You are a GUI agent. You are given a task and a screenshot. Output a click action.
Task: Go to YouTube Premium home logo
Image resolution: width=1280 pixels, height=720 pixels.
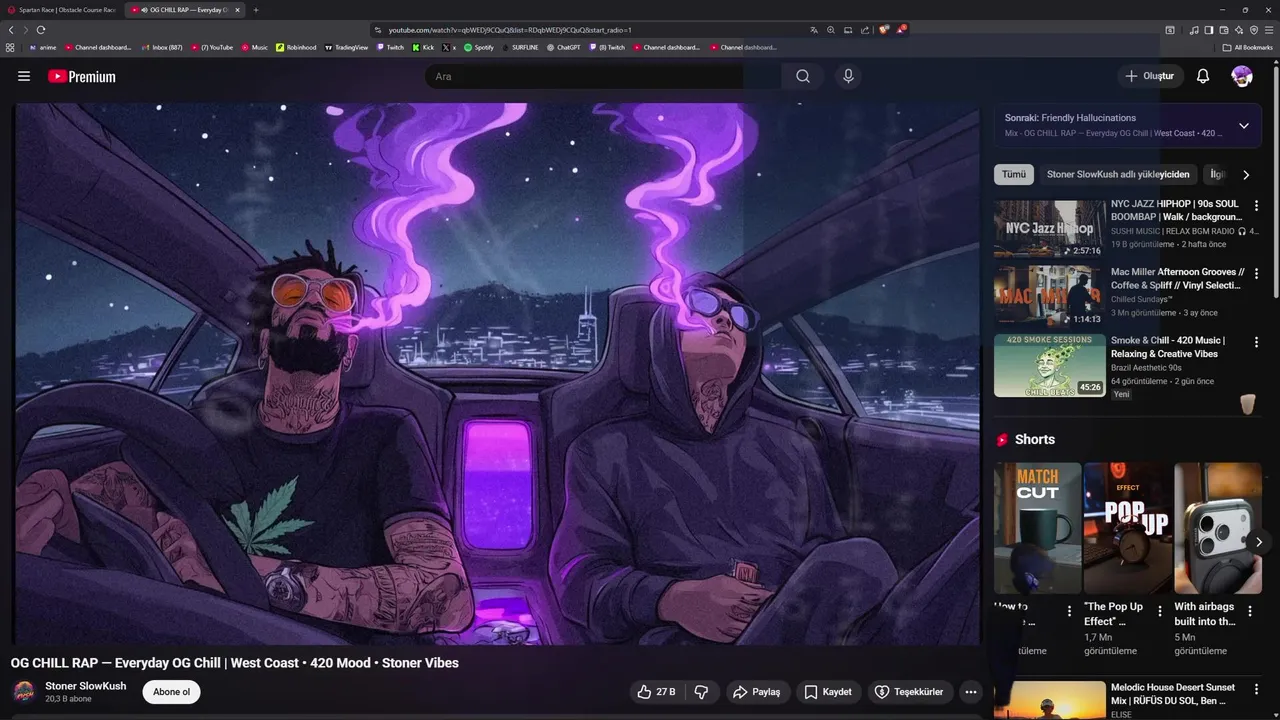click(82, 76)
